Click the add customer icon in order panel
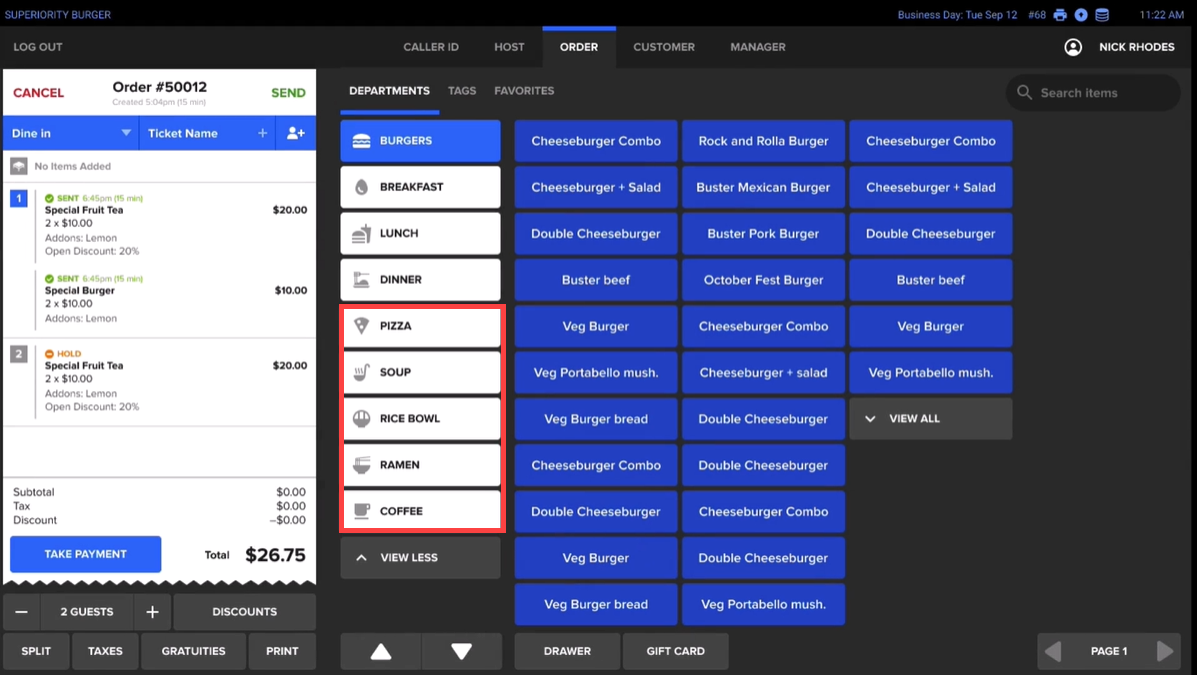 click(x=296, y=133)
